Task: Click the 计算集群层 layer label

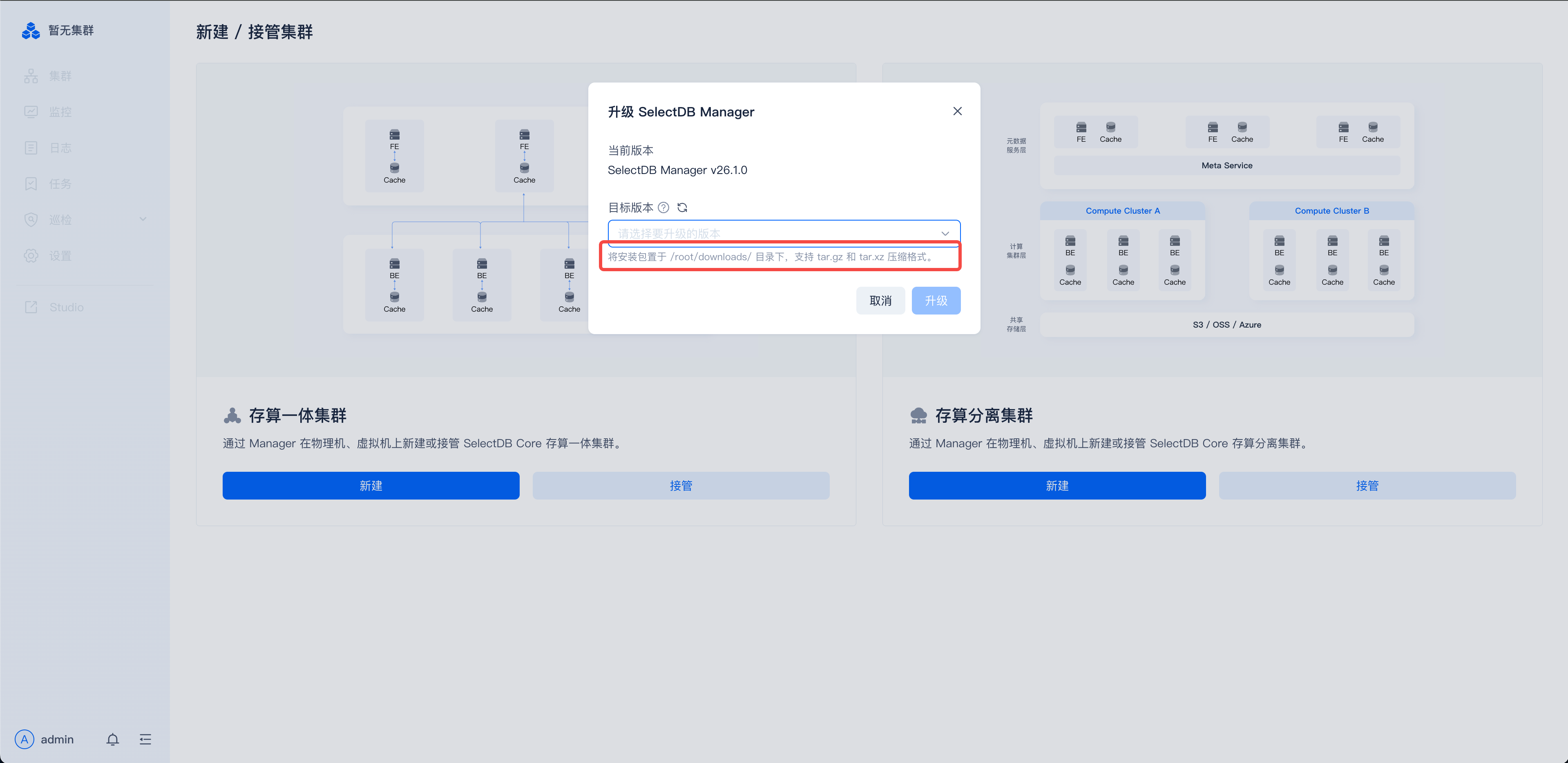Action: coord(1016,251)
